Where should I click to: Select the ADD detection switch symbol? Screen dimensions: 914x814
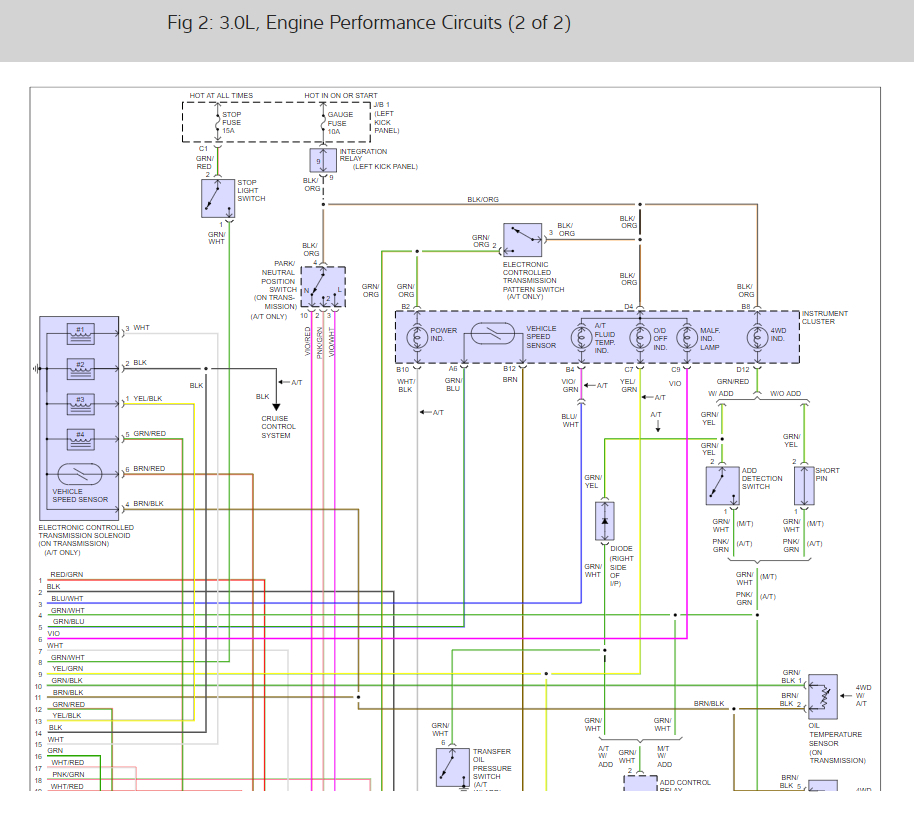coord(722,485)
